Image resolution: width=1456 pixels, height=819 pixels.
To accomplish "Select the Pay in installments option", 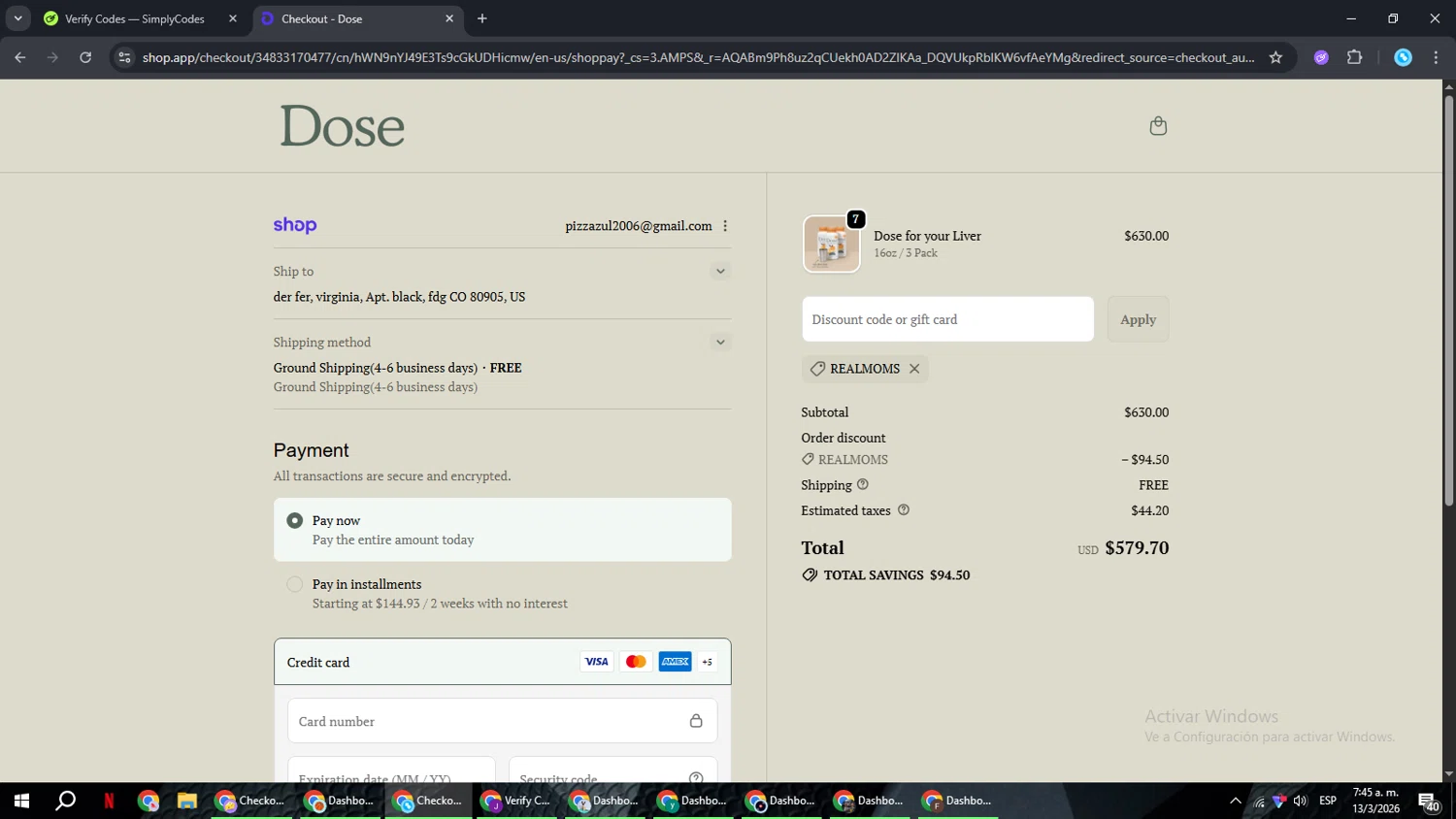I will pyautogui.click(x=295, y=584).
